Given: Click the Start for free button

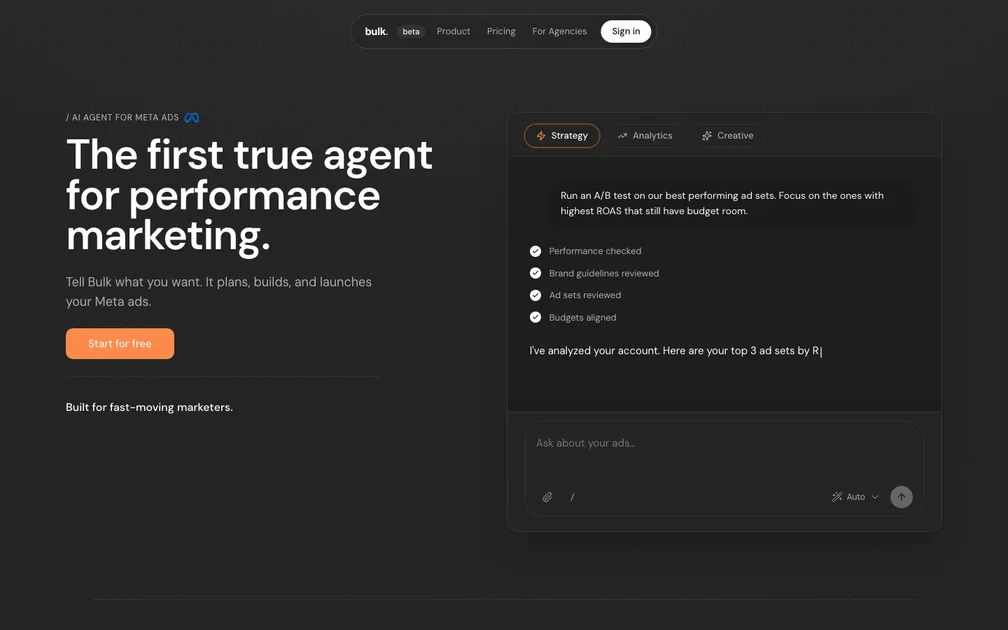Looking at the screenshot, I should tap(120, 343).
